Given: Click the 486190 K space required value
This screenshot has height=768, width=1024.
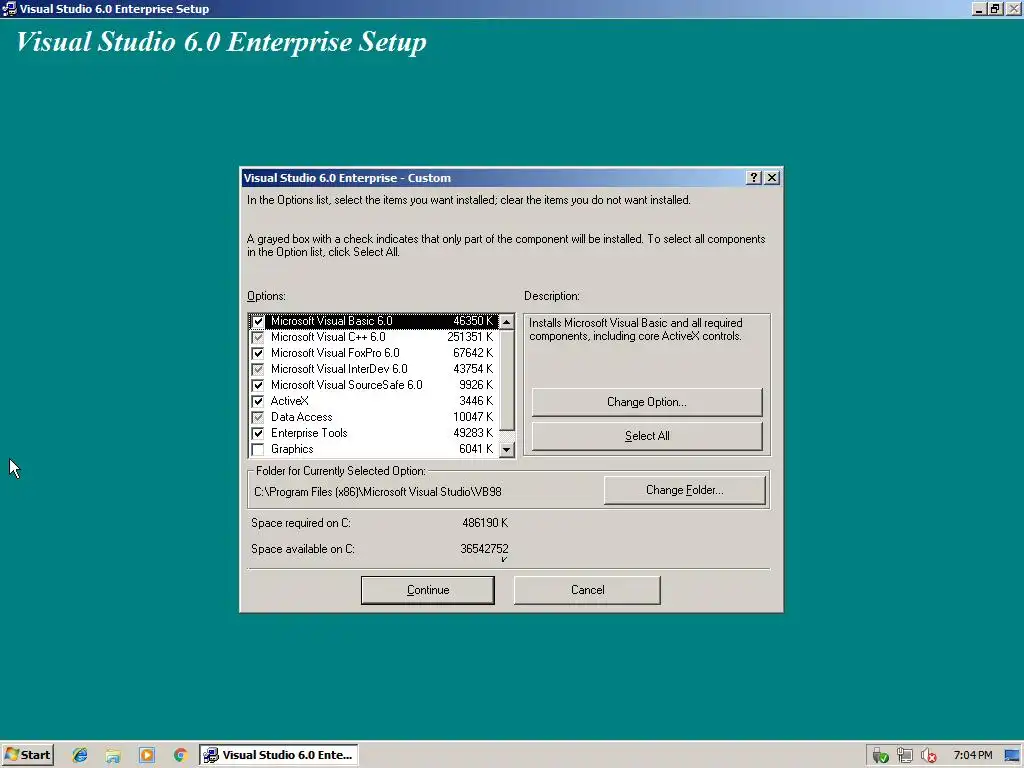Looking at the screenshot, I should pyautogui.click(x=485, y=523).
